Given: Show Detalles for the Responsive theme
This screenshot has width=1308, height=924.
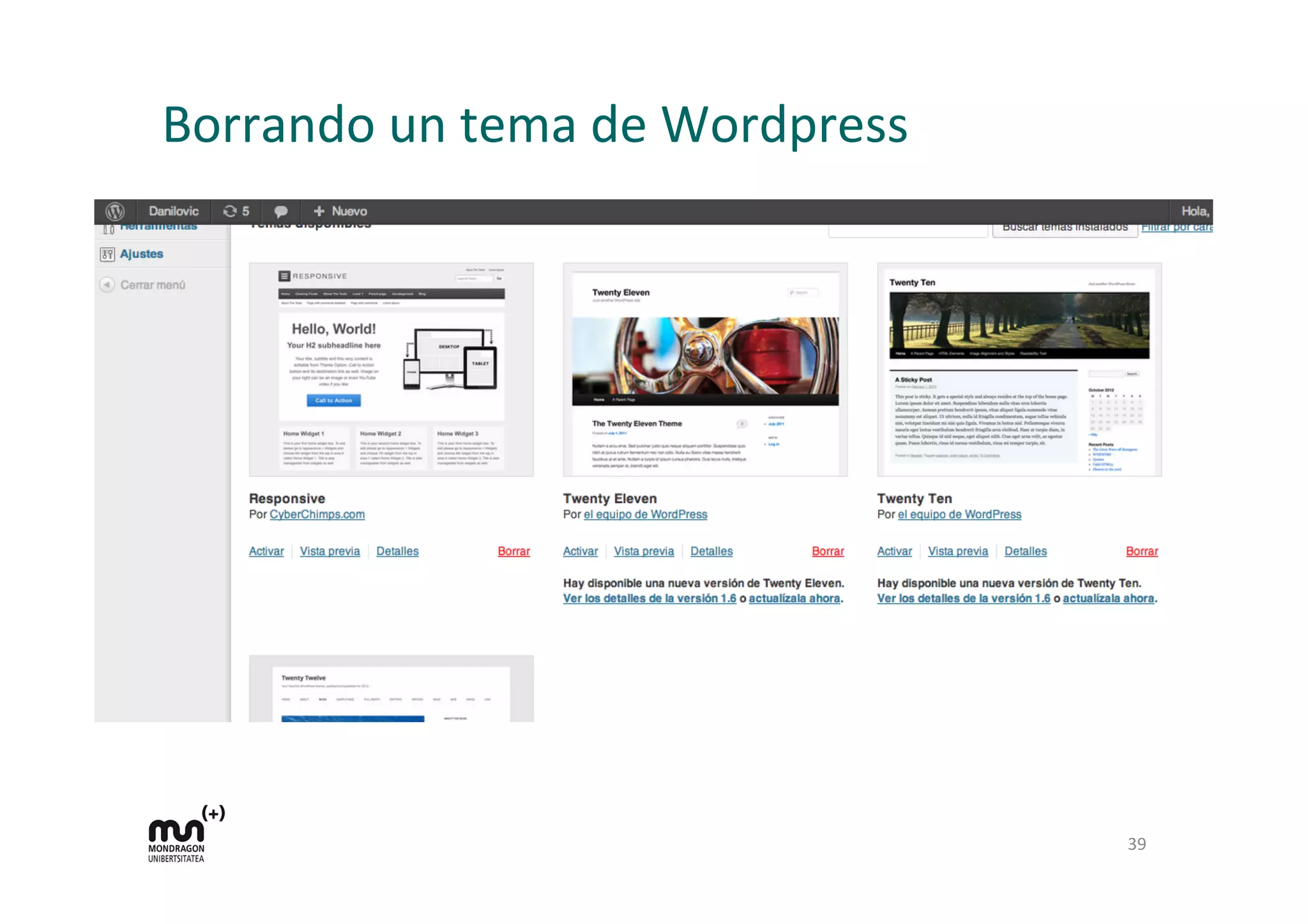Looking at the screenshot, I should tap(397, 551).
